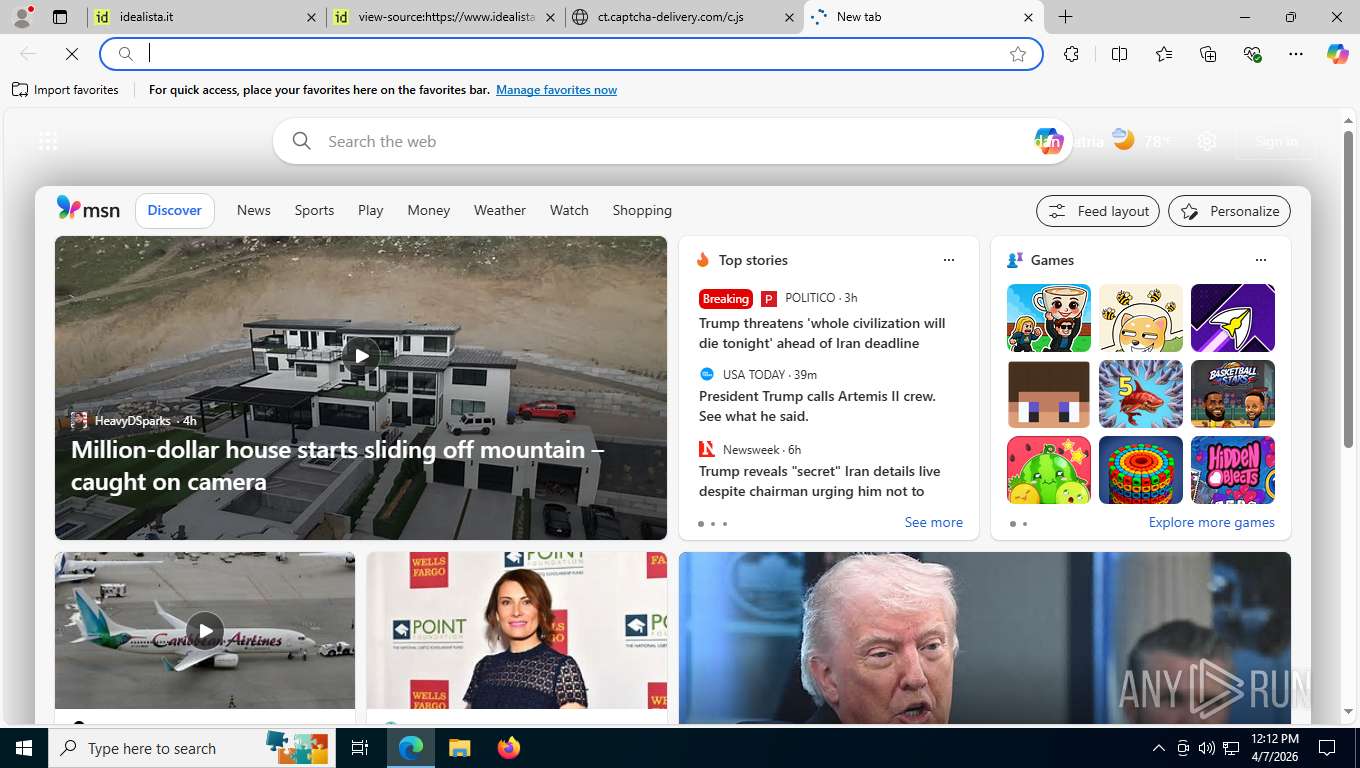The image size is (1360, 768).
Task: Click the Sign in button
Action: 1276,141
